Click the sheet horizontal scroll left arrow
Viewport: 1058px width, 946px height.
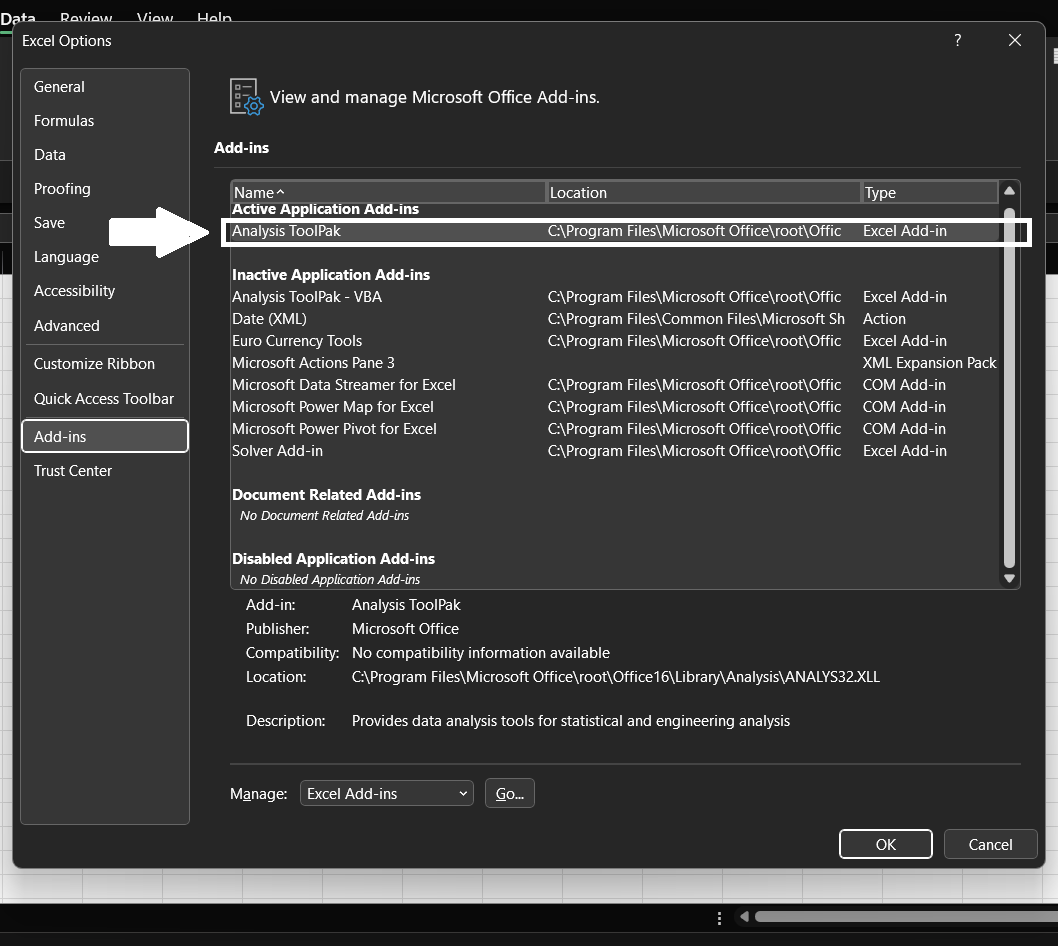point(744,916)
